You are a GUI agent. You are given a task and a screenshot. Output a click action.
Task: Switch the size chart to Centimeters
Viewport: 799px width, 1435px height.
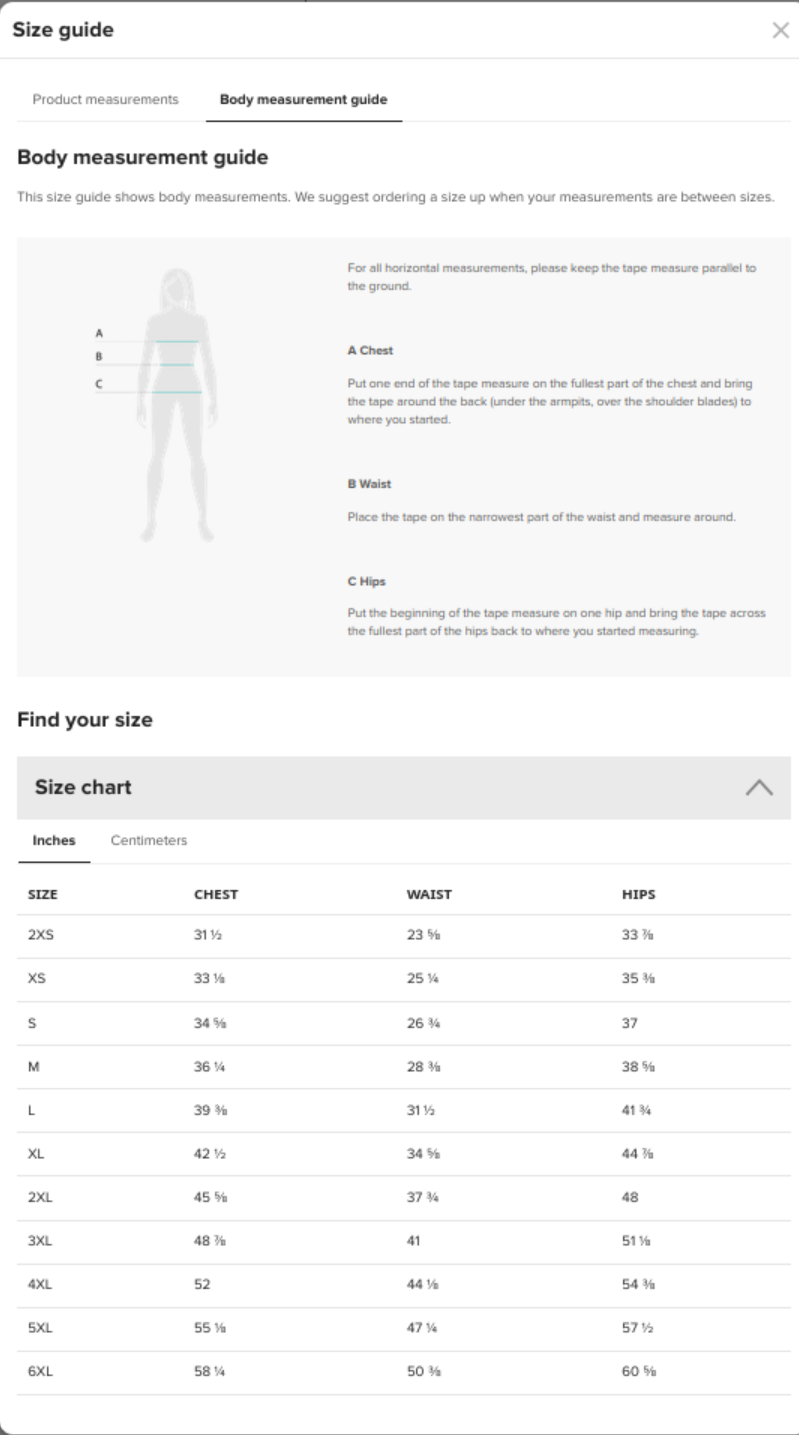tap(149, 841)
